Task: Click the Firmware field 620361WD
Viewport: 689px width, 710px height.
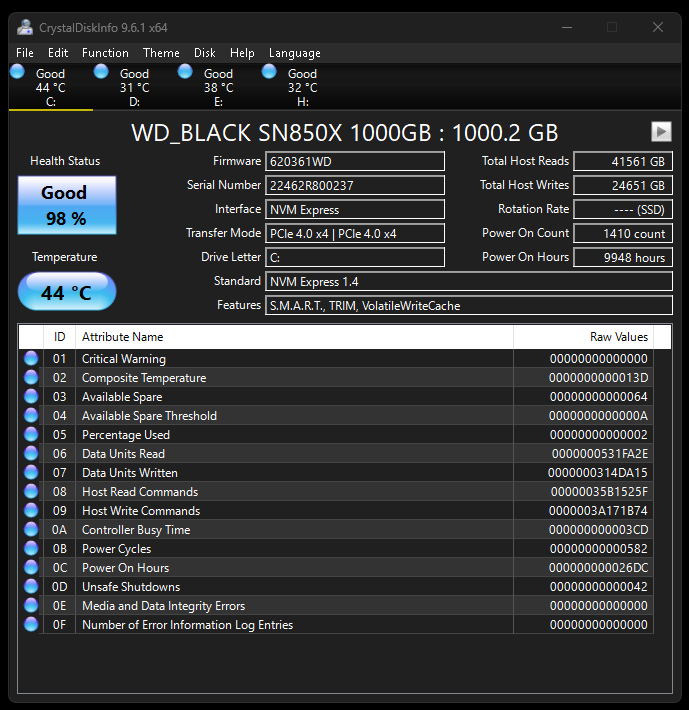Action: click(355, 161)
